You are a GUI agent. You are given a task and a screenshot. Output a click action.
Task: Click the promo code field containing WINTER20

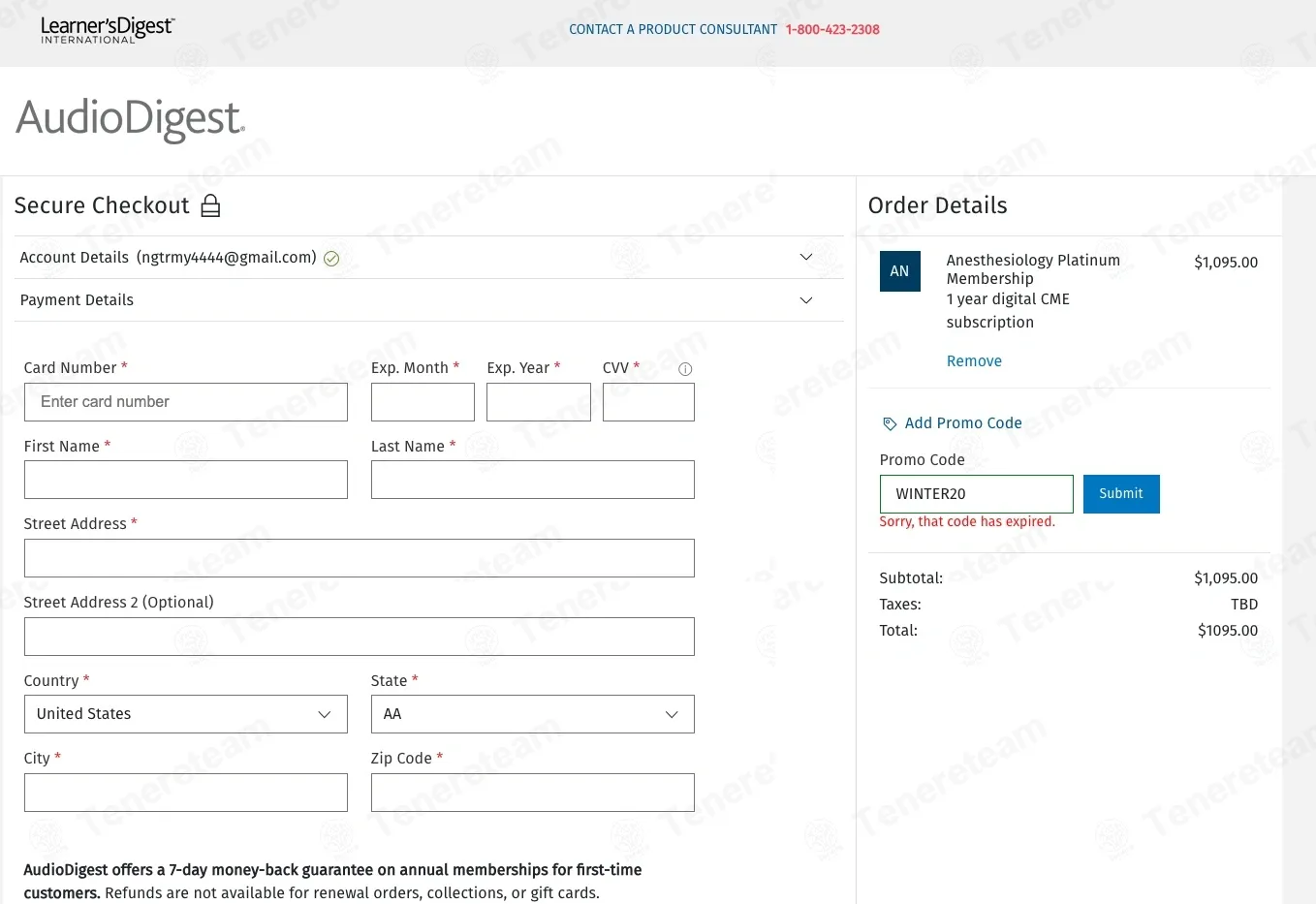(977, 494)
